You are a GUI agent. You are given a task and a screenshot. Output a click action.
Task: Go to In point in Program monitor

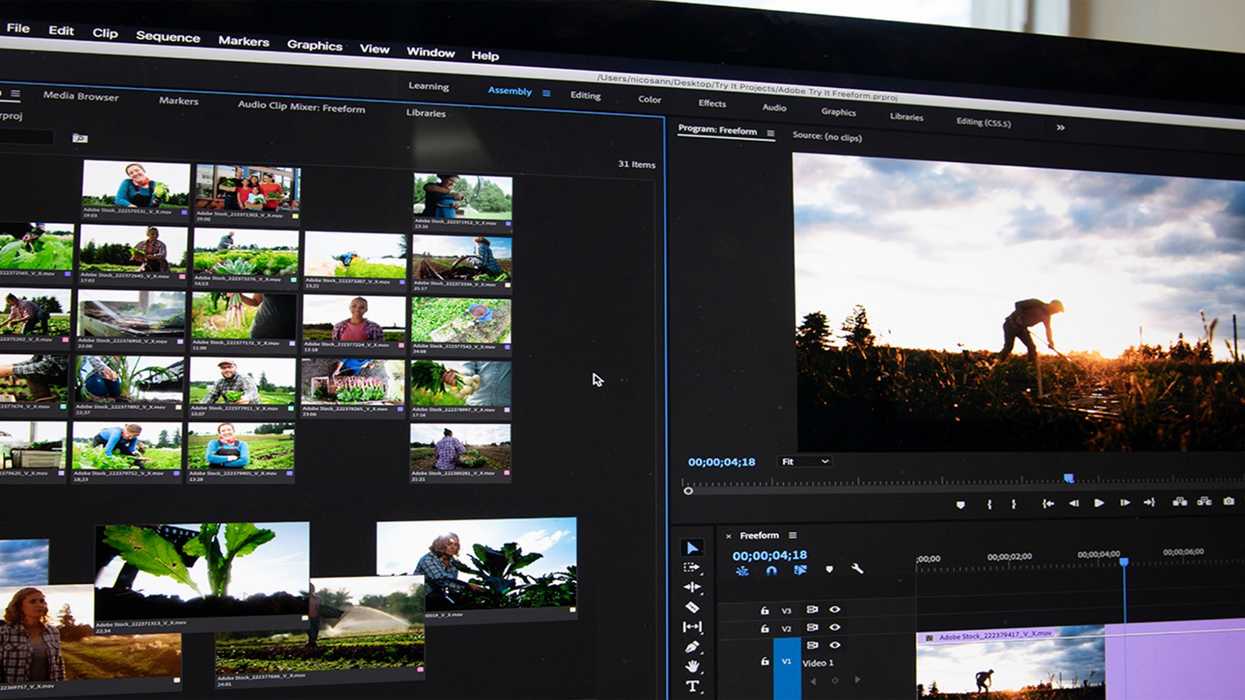pos(1048,504)
